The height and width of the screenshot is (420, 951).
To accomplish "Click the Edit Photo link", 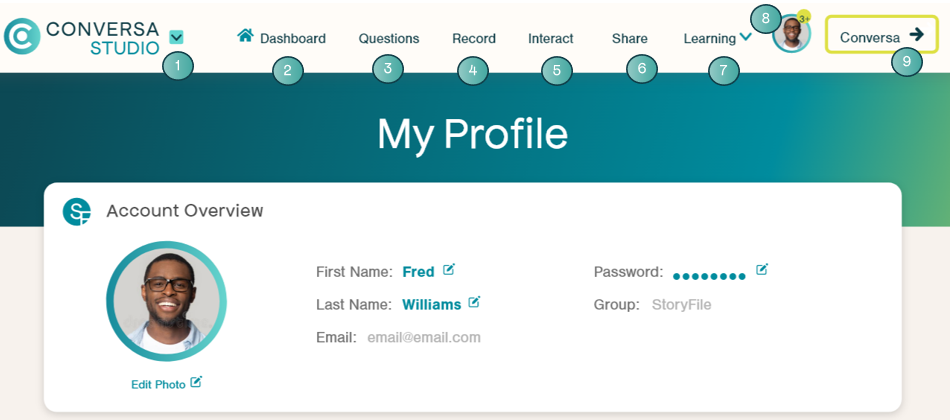I will coord(158,385).
